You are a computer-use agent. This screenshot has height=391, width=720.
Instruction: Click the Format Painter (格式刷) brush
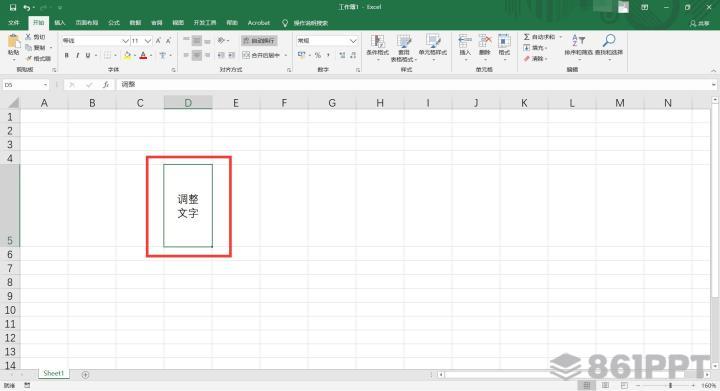point(38,59)
